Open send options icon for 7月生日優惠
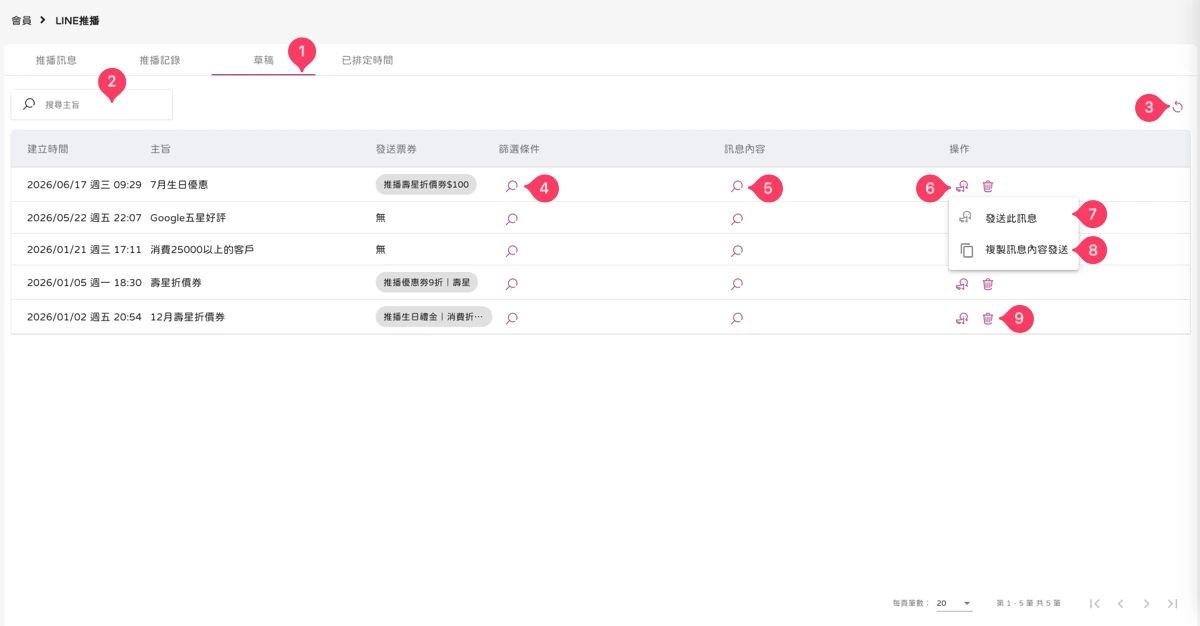 (962, 186)
